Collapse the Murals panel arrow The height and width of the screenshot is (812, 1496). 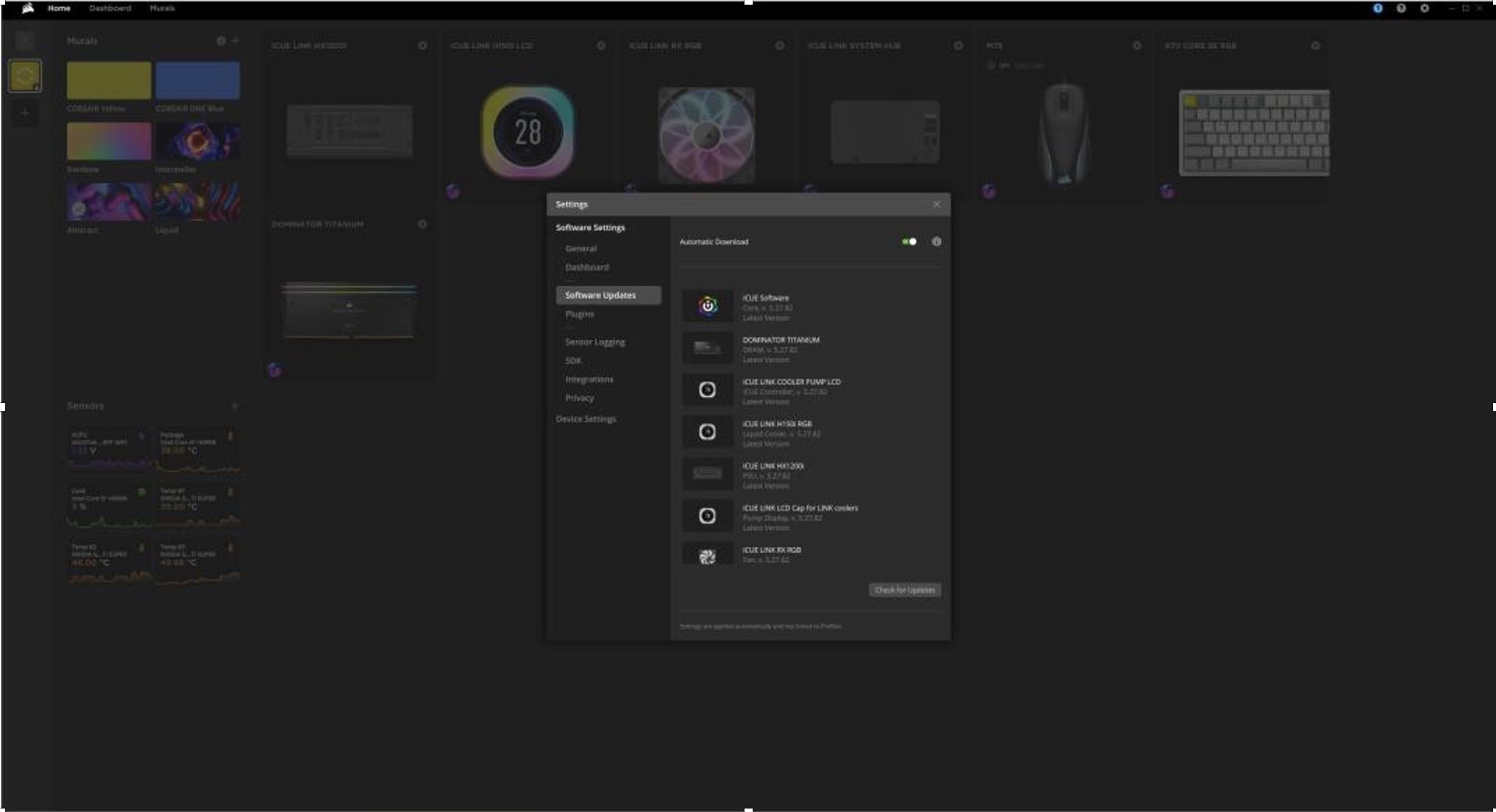click(236, 41)
